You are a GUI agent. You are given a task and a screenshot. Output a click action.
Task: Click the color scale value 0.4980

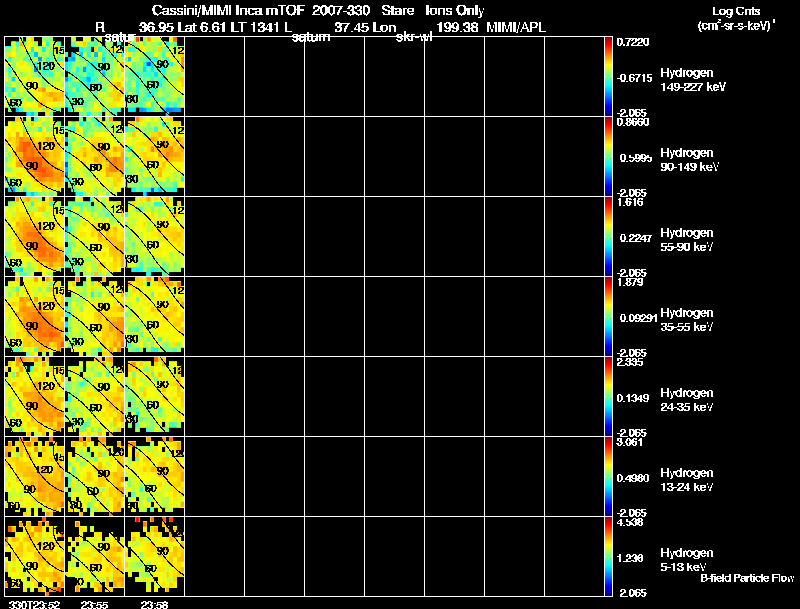point(633,478)
